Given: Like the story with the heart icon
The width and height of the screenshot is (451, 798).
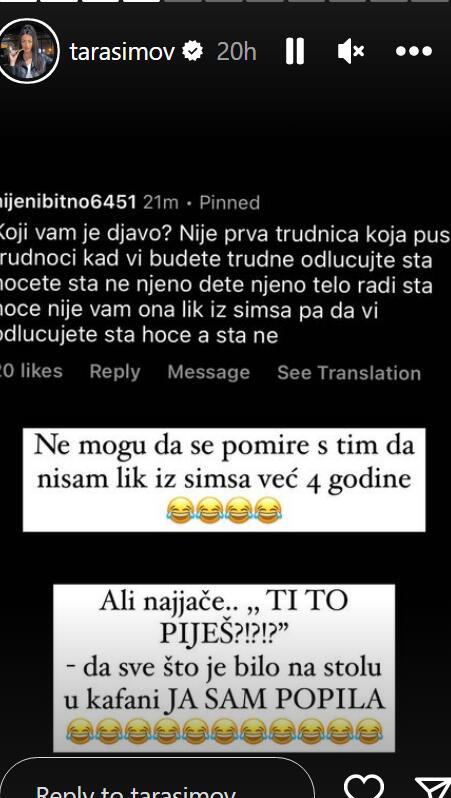Looking at the screenshot, I should (364, 786).
